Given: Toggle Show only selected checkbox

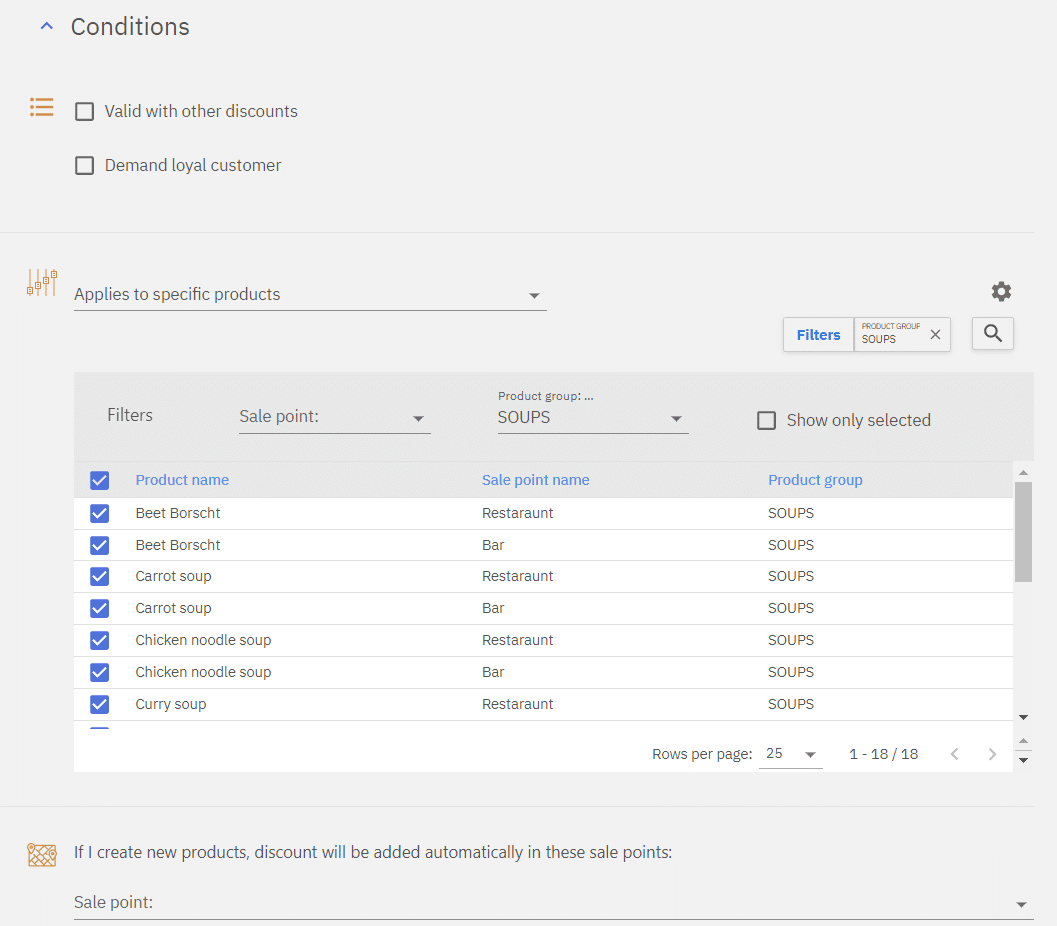Looking at the screenshot, I should click(767, 421).
